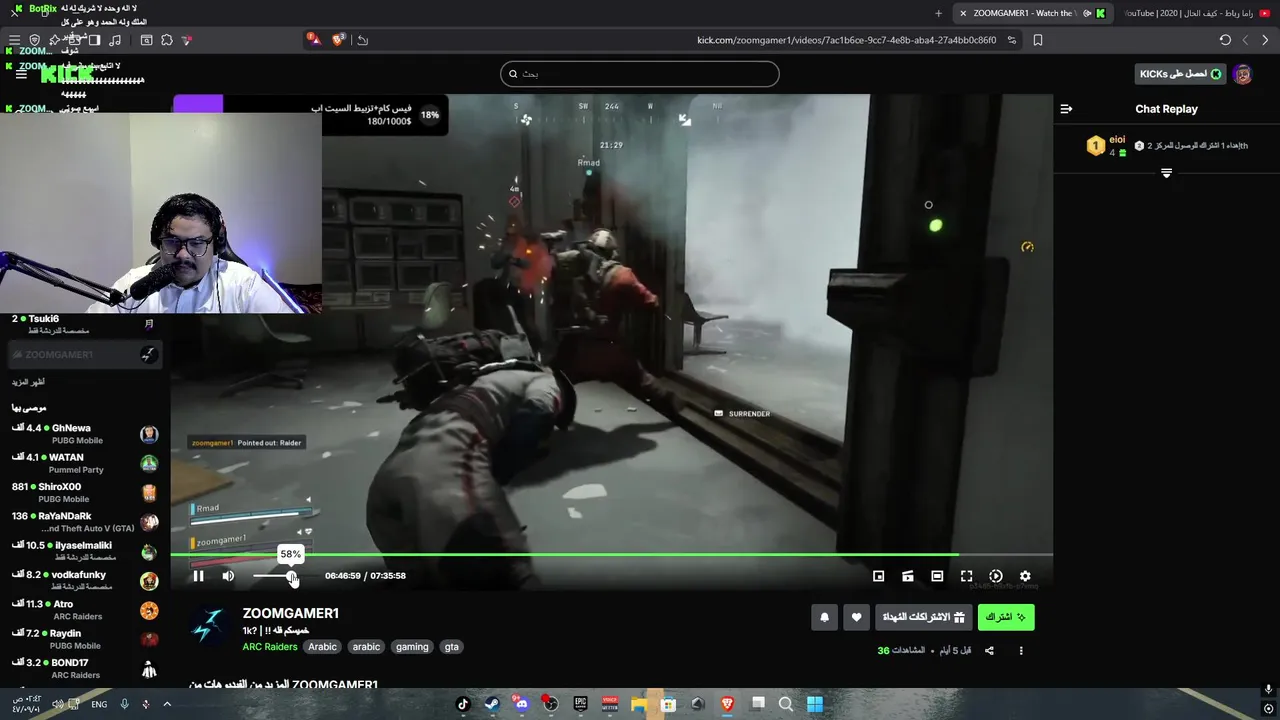Open recommended channel GhNewa
This screenshot has width=1280, height=720.
[x=85, y=434]
